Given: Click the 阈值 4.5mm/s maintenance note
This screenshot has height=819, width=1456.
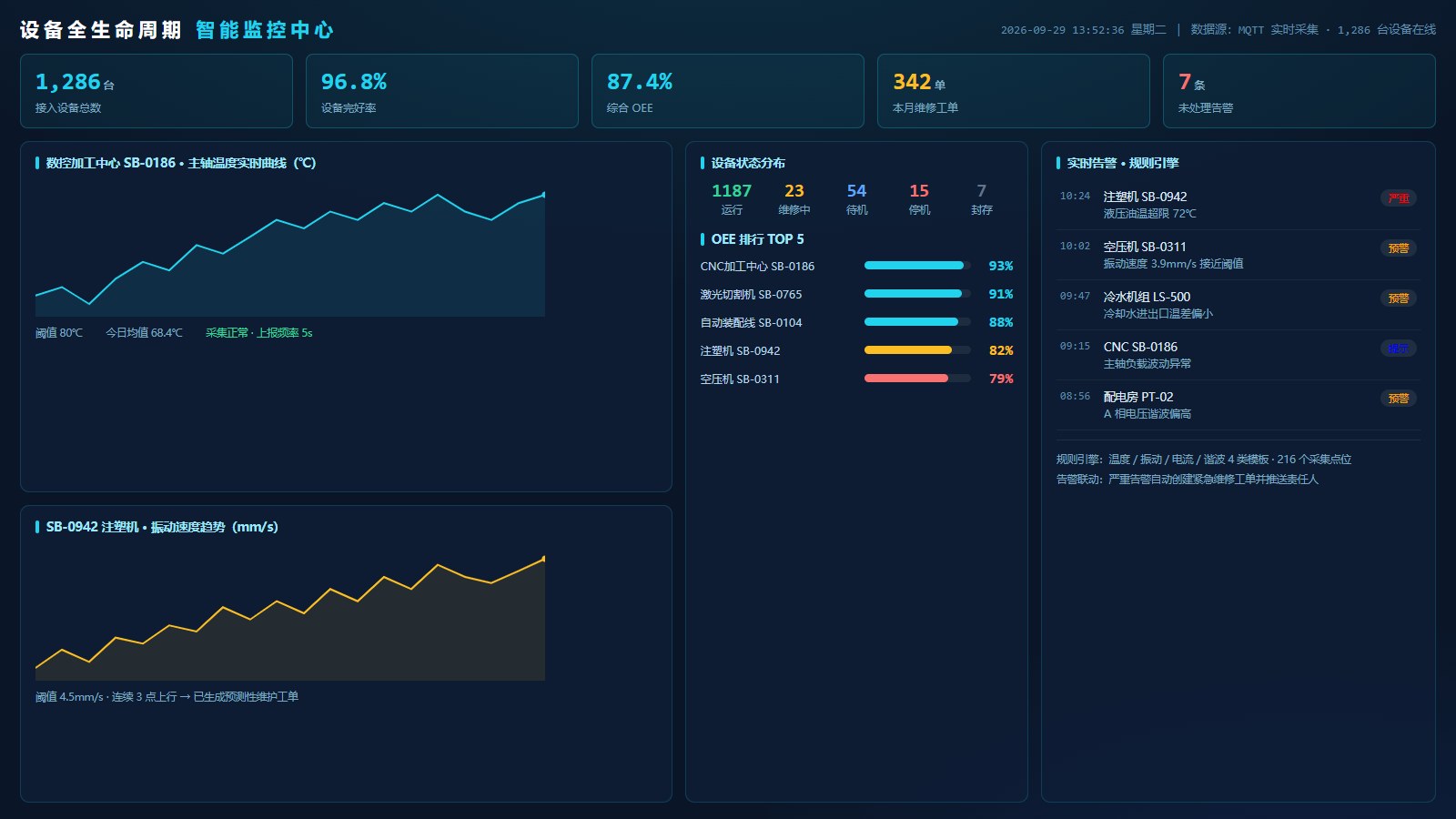Looking at the screenshot, I should tap(167, 697).
